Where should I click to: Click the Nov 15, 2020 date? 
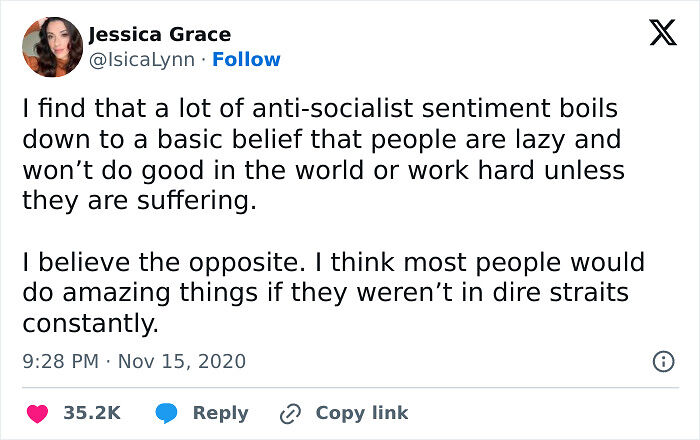[182, 361]
